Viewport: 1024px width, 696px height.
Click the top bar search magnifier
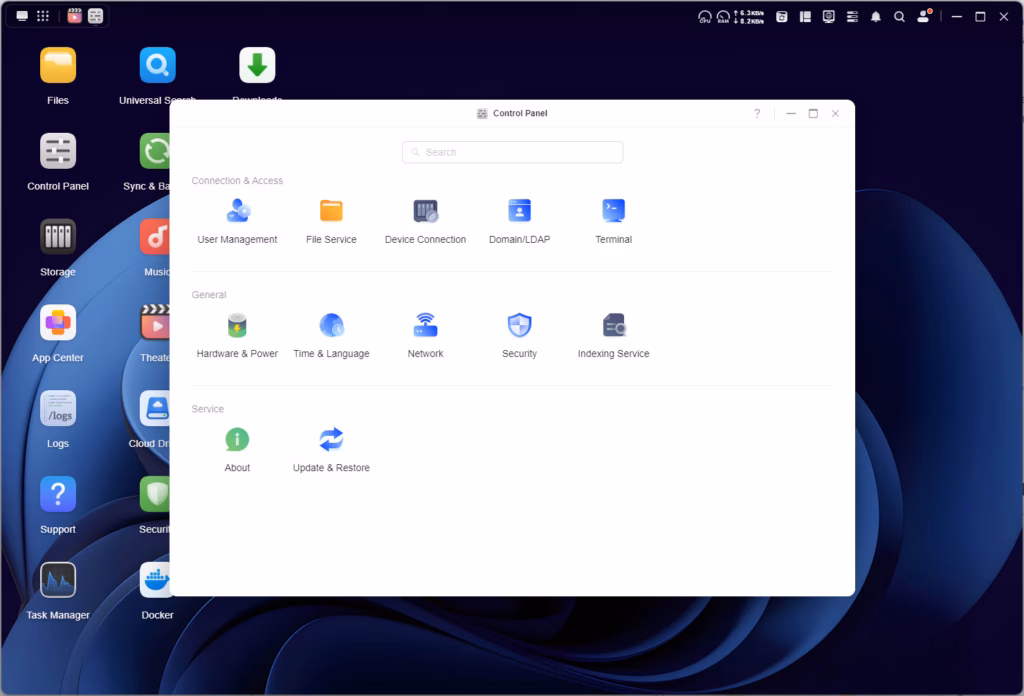[x=899, y=17]
